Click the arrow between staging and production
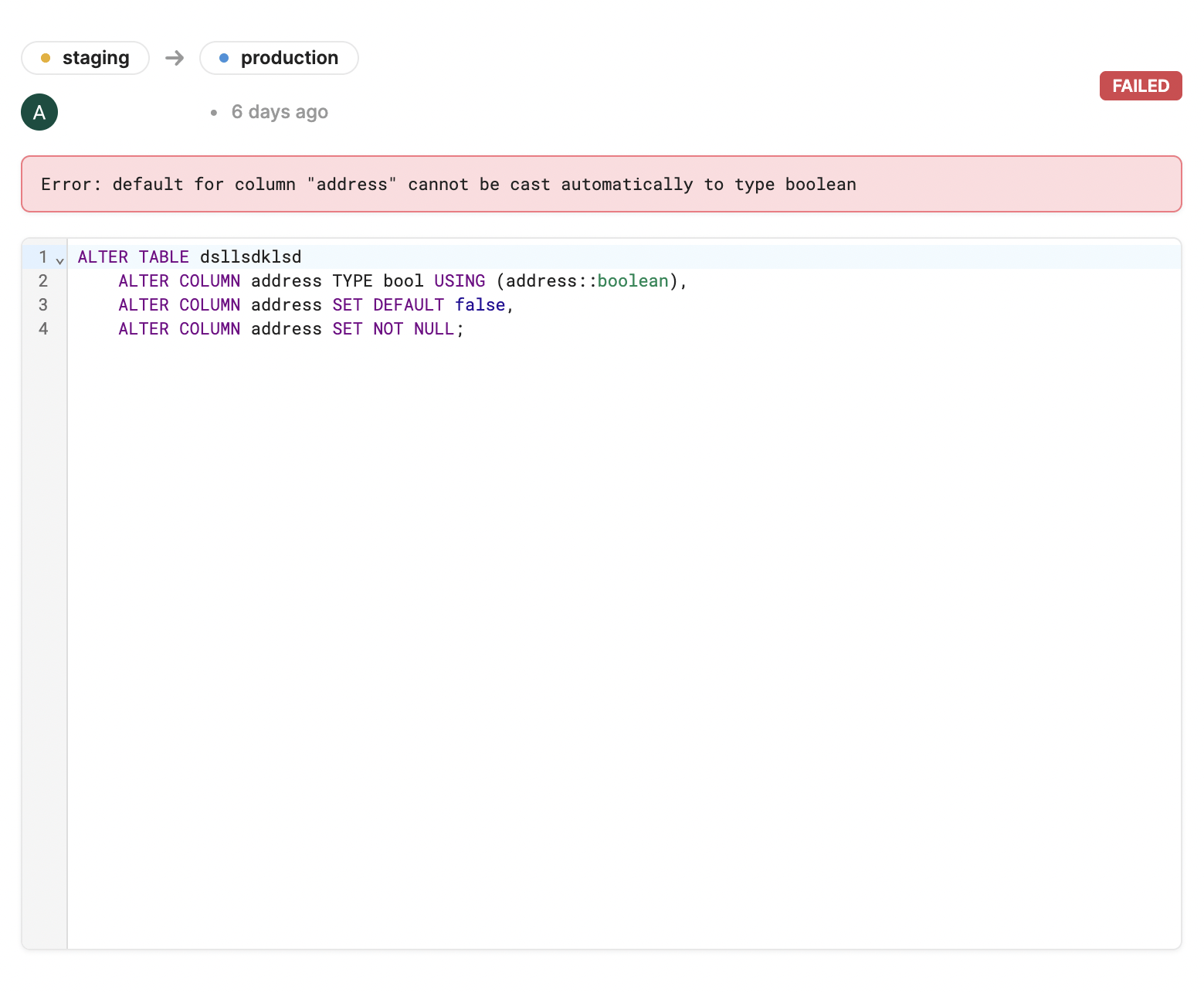 (x=175, y=58)
